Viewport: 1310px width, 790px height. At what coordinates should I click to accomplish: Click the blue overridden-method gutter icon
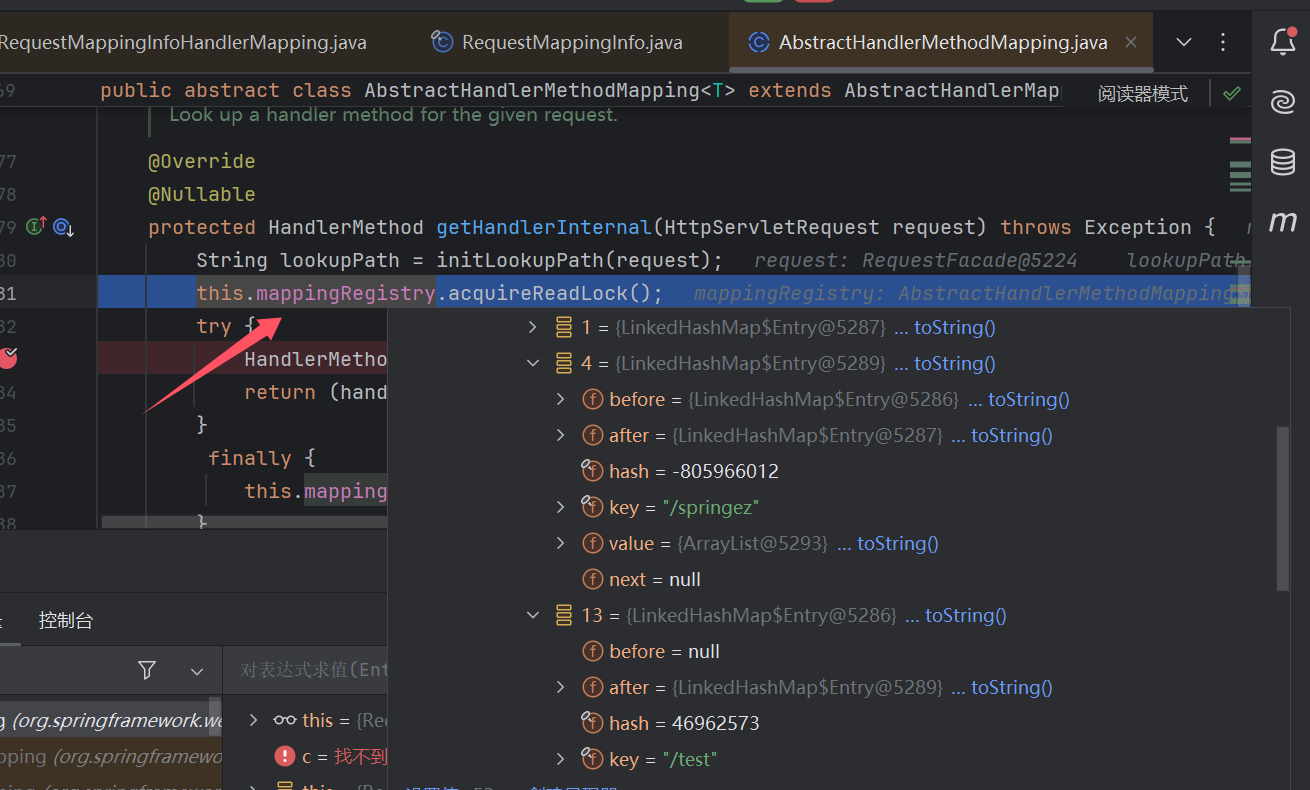(x=63, y=227)
